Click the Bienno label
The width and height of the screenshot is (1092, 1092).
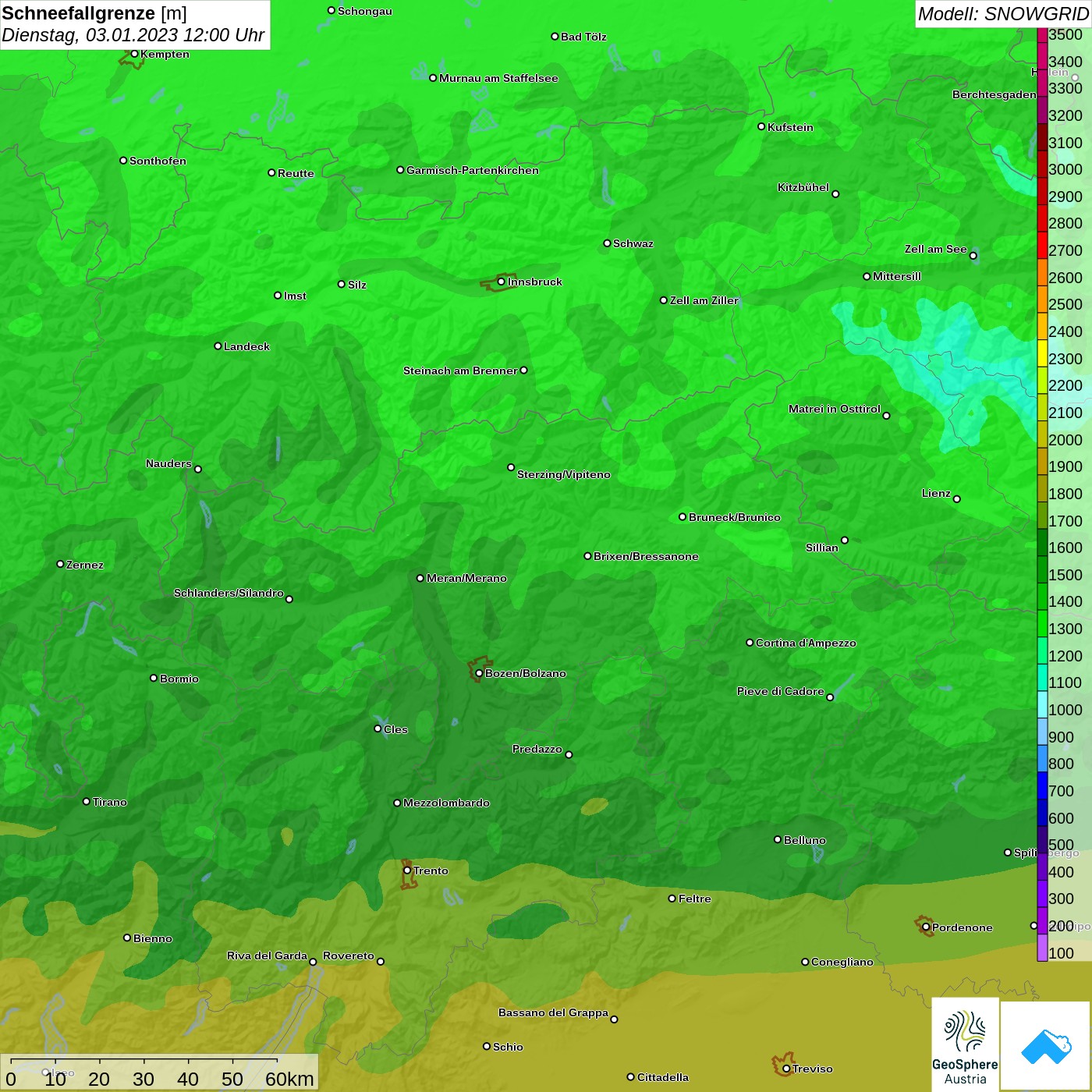153,938
